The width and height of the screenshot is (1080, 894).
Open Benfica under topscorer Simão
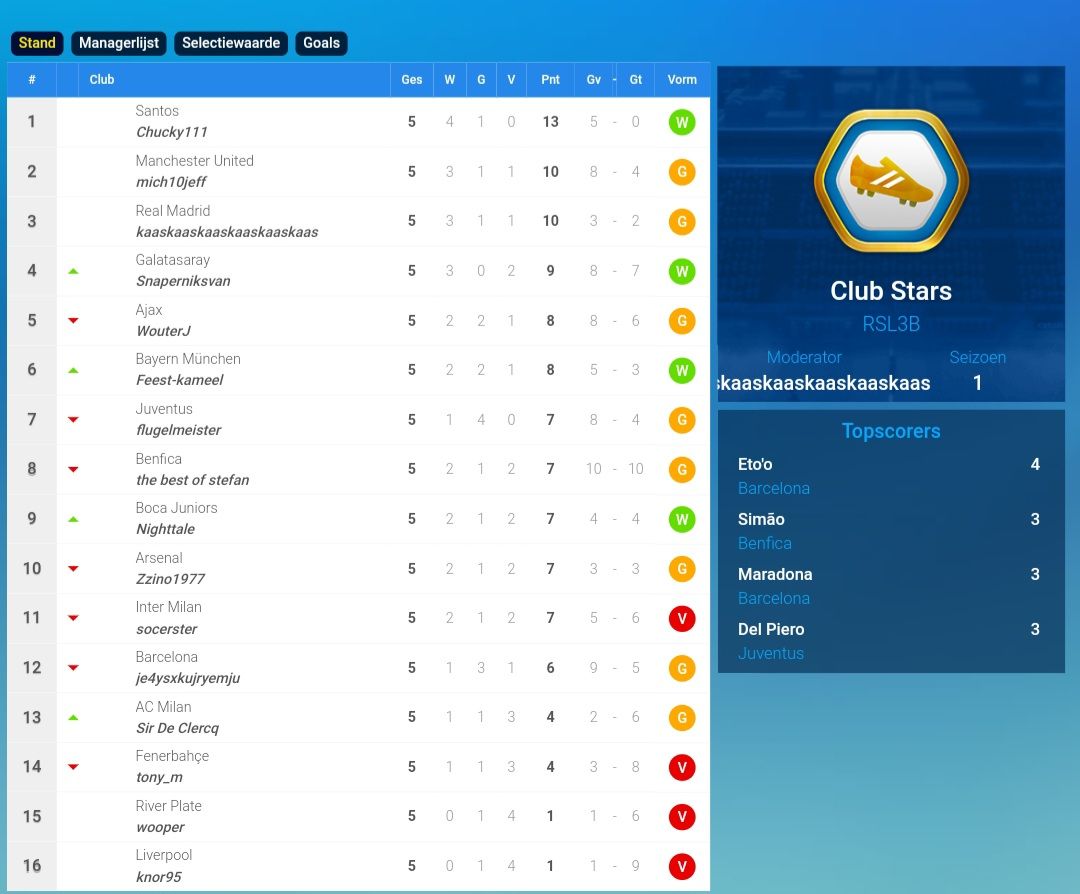click(x=765, y=543)
